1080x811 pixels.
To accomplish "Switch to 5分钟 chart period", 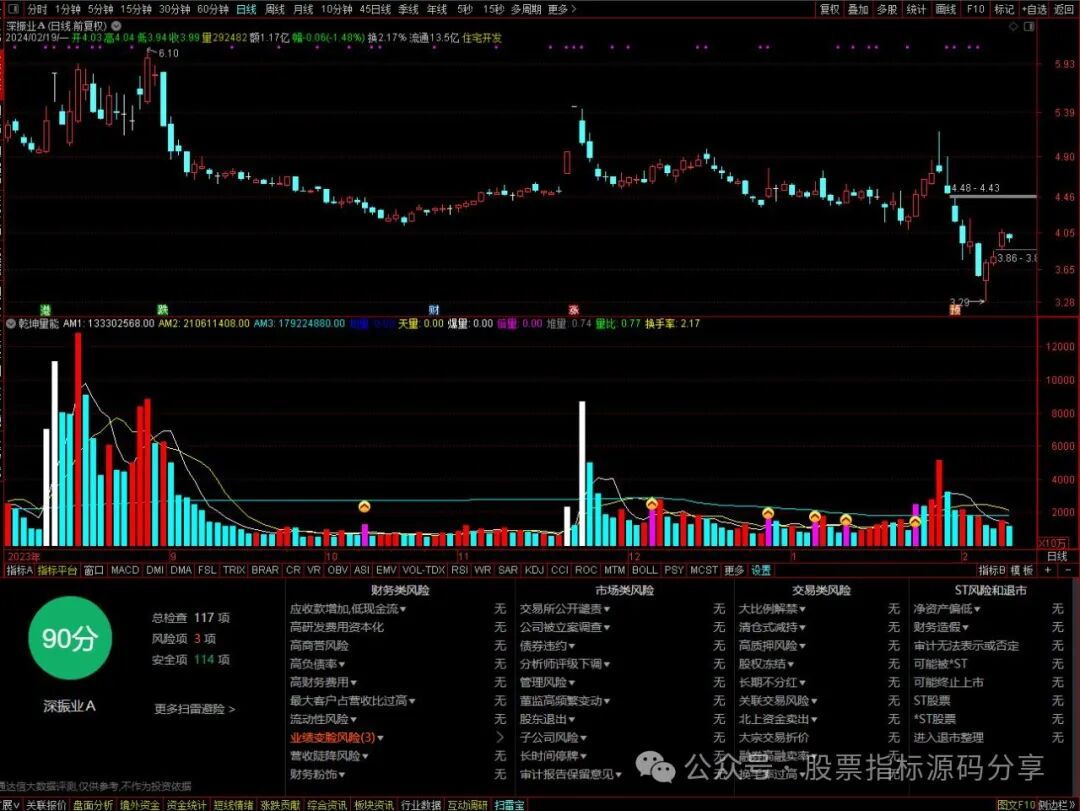I will click(x=101, y=9).
